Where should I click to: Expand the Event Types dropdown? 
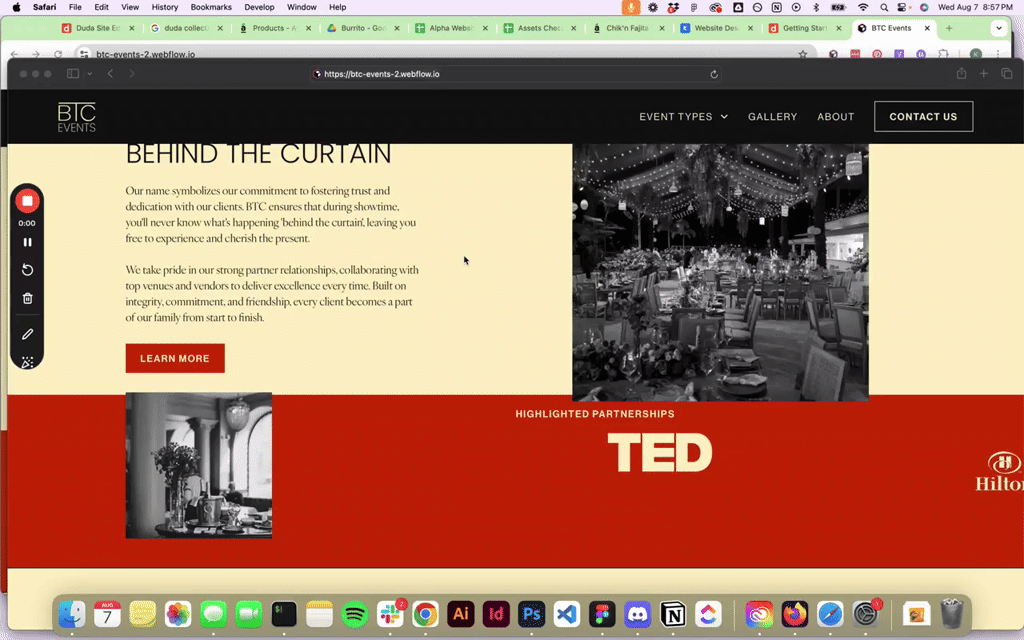pos(683,117)
